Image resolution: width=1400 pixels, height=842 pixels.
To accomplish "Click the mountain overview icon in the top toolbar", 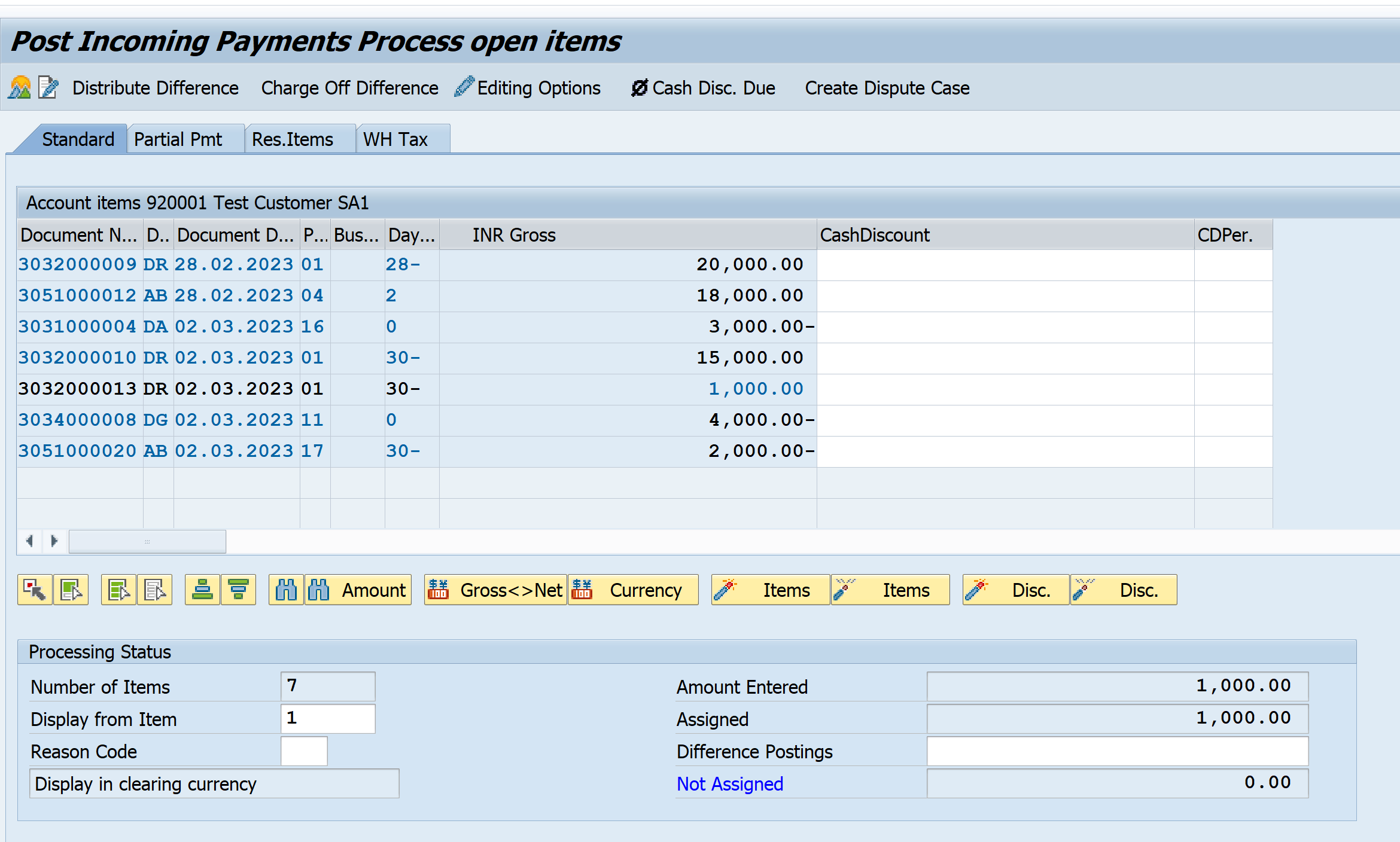I will tap(19, 88).
